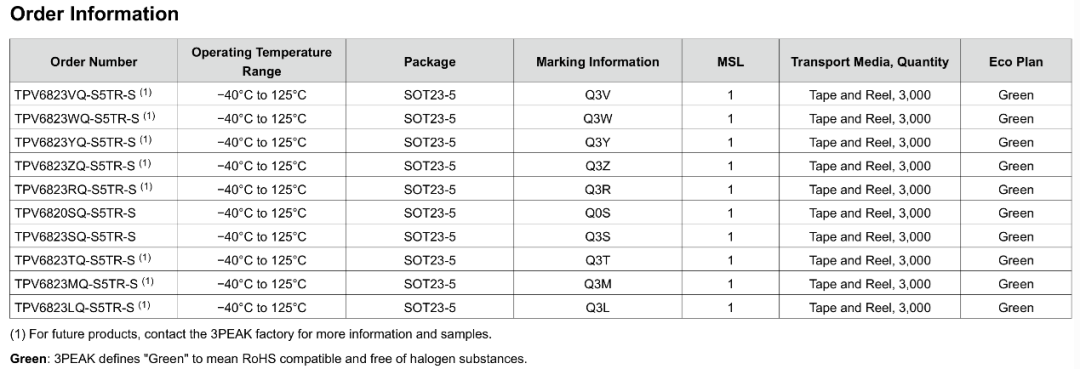Viewport: 1080px width, 369px height.
Task: Click the Order Information heading
Action: click(x=94, y=14)
